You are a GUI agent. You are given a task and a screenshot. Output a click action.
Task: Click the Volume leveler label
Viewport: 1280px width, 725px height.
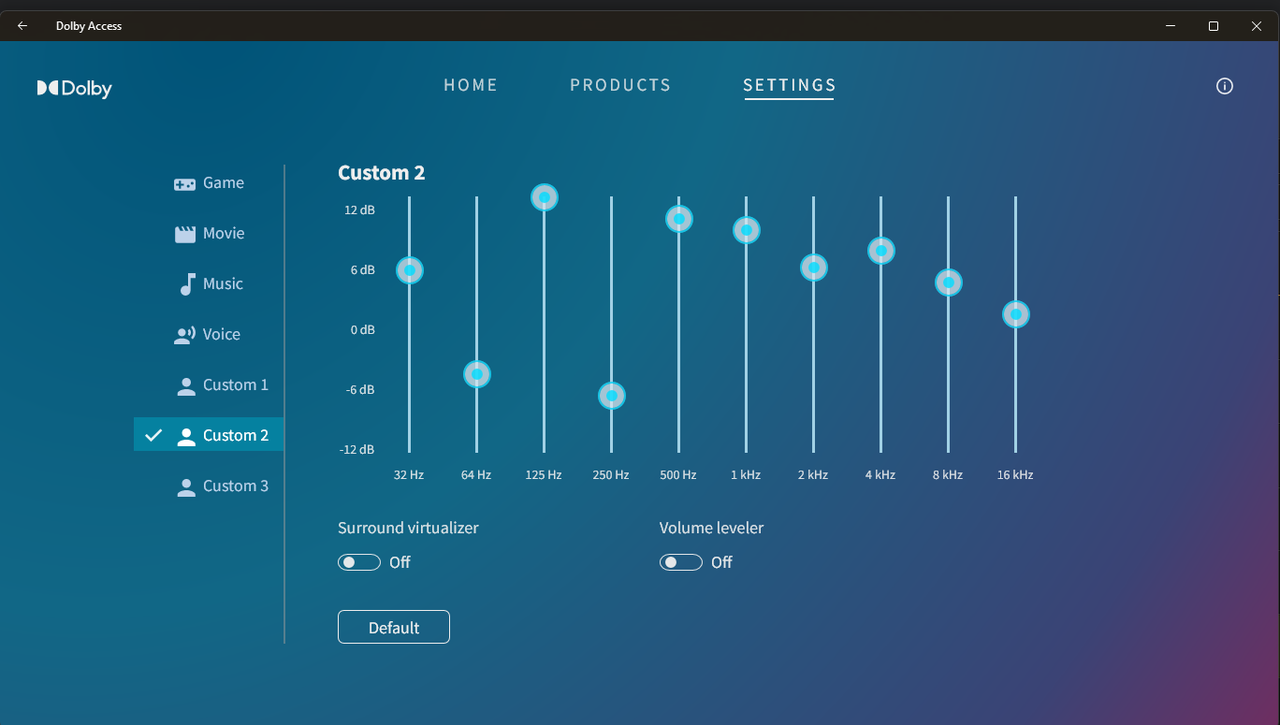pos(711,528)
